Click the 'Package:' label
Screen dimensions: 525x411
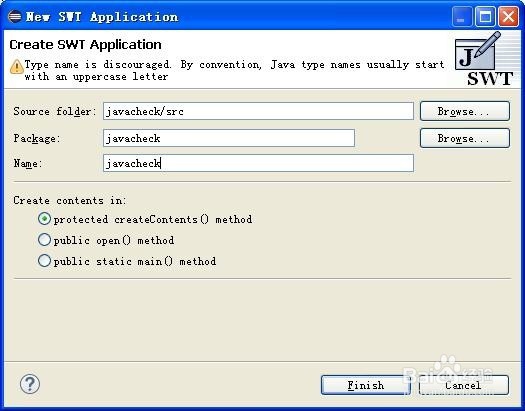(37, 138)
